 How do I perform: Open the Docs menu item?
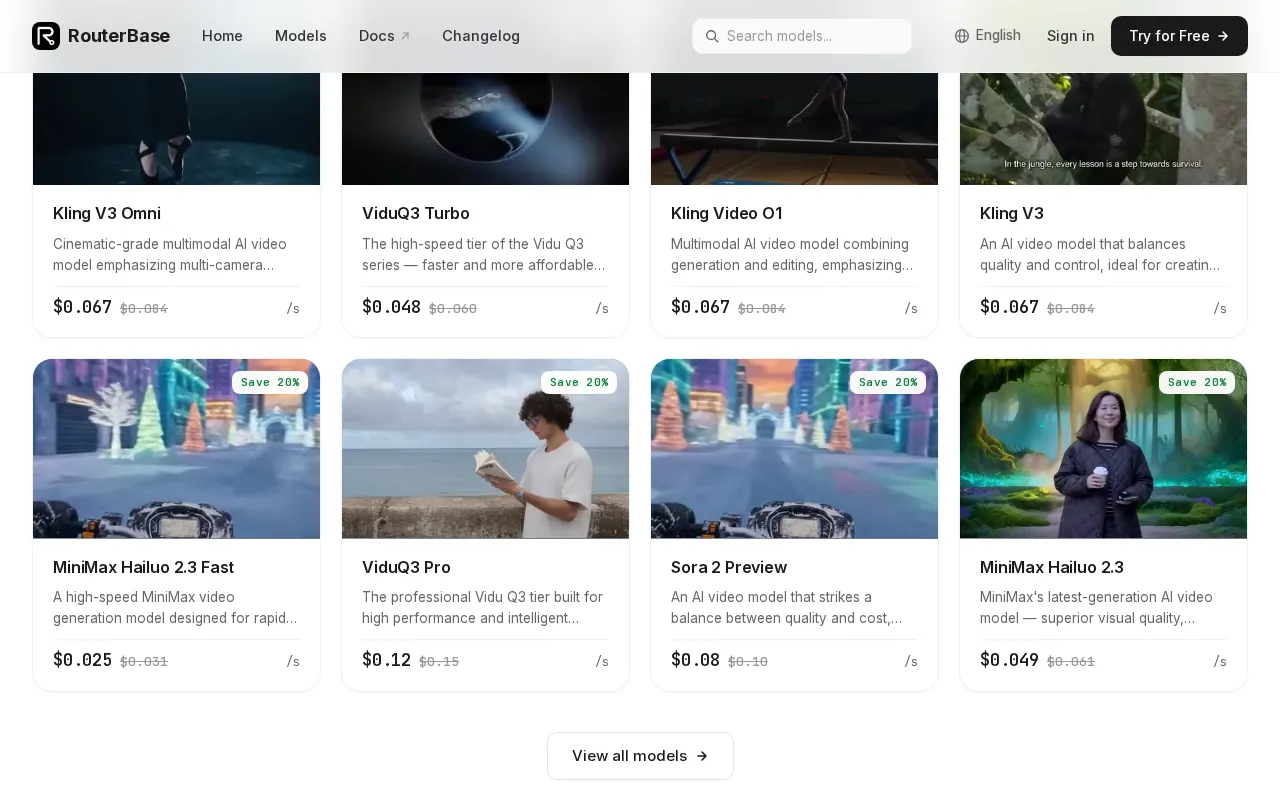(385, 36)
